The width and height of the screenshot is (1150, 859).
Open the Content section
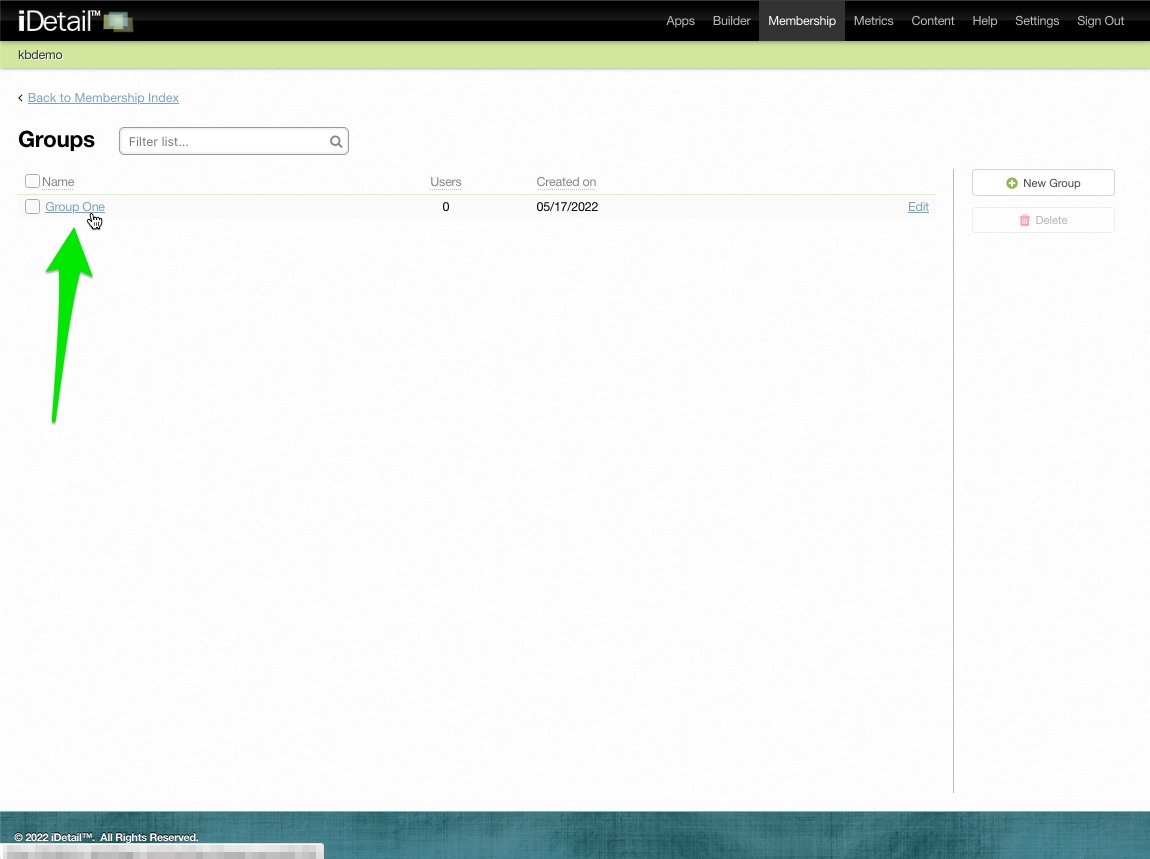coord(932,21)
